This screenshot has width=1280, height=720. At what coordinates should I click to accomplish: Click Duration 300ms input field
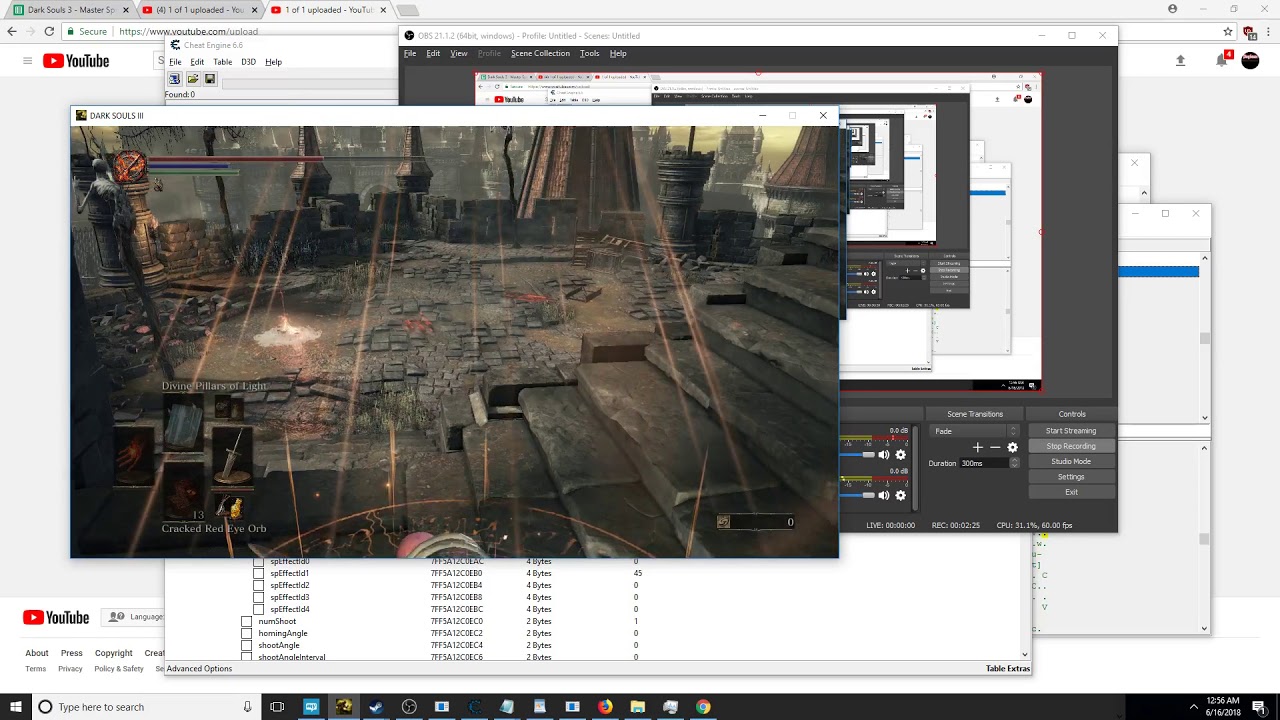coord(984,463)
